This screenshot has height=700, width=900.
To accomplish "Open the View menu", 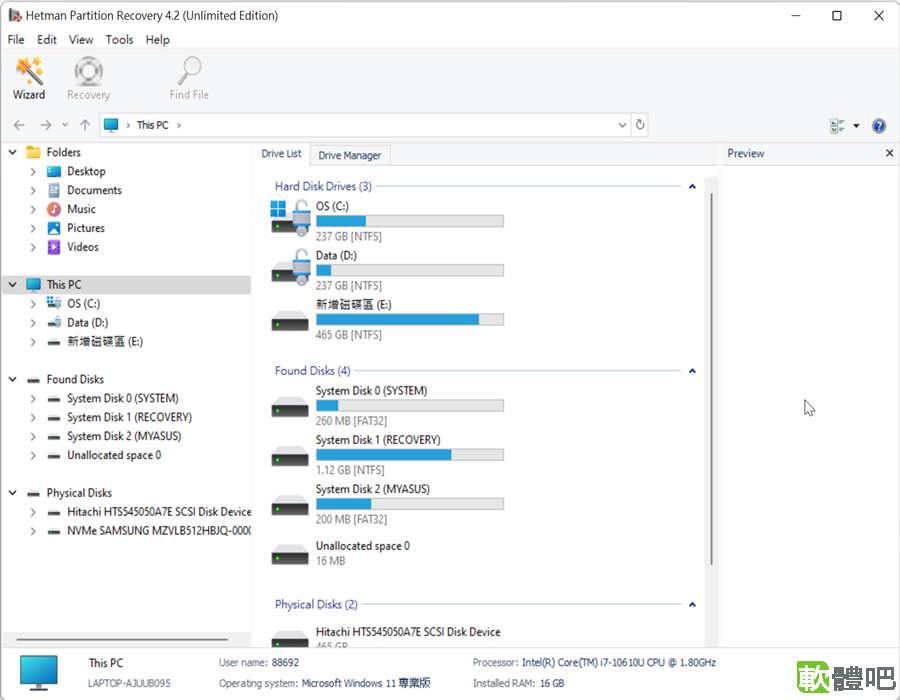I will coord(81,40).
